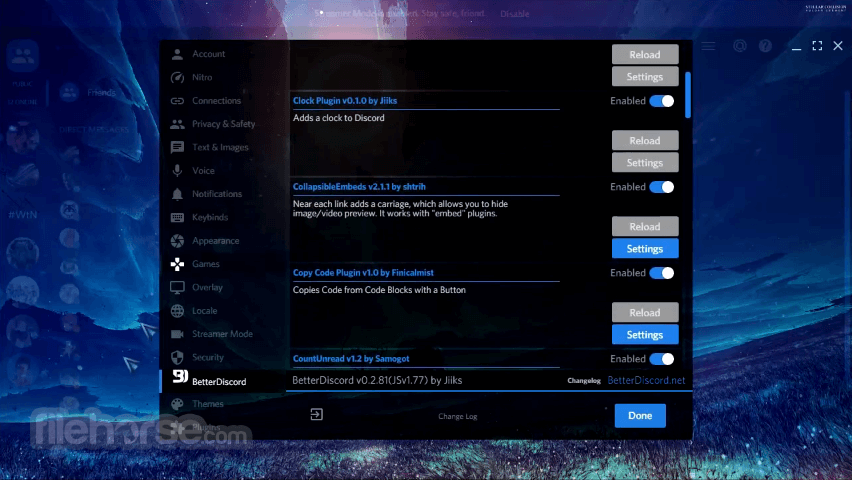Open Copy Code Plugin Settings button

[645, 335]
